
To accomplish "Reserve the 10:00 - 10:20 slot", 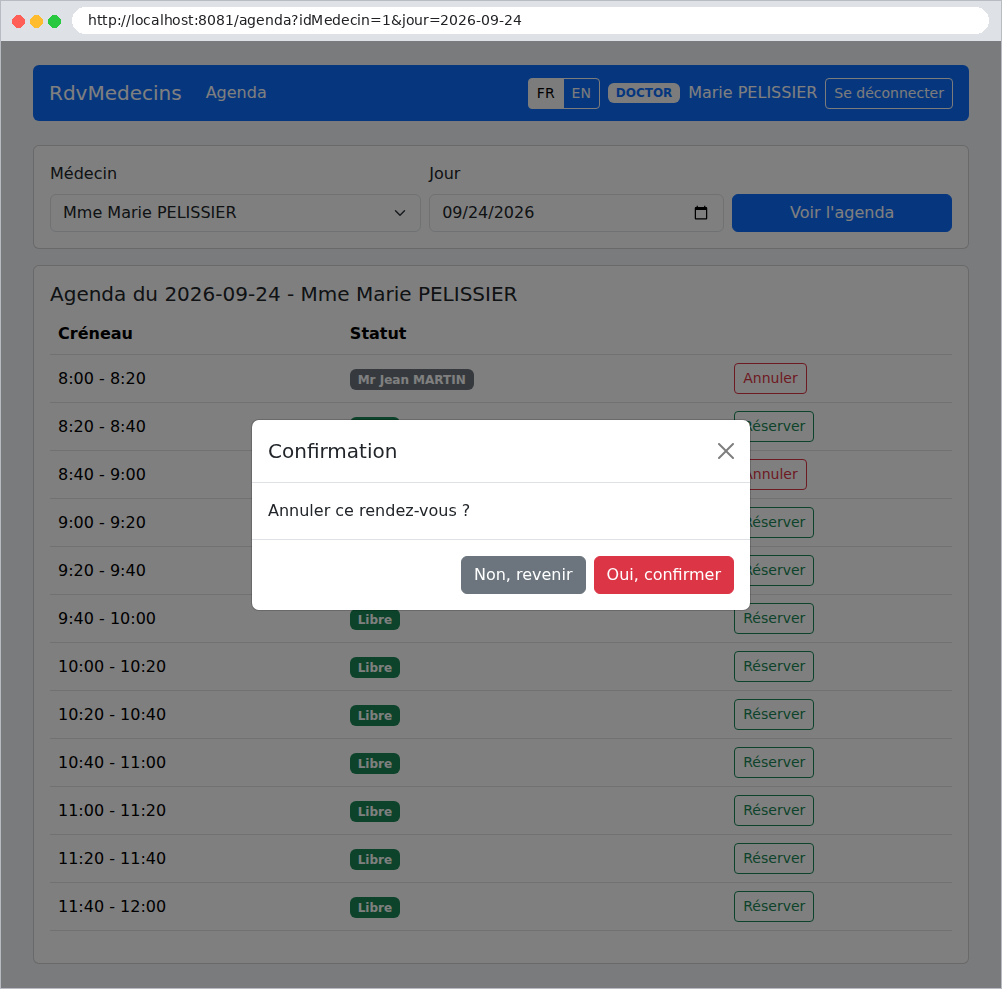I will click(774, 666).
